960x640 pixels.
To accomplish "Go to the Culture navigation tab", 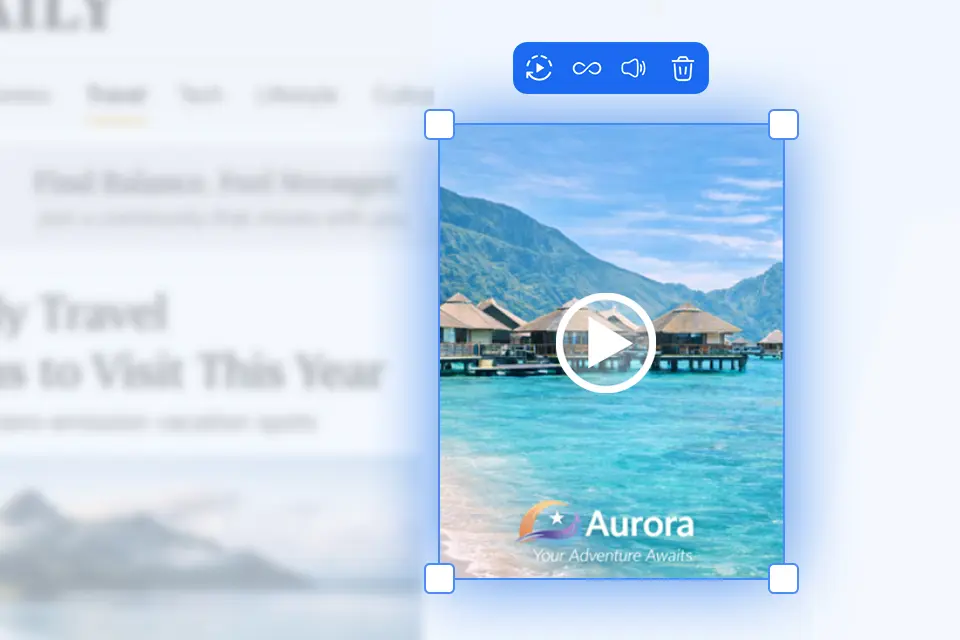I will pos(403,95).
